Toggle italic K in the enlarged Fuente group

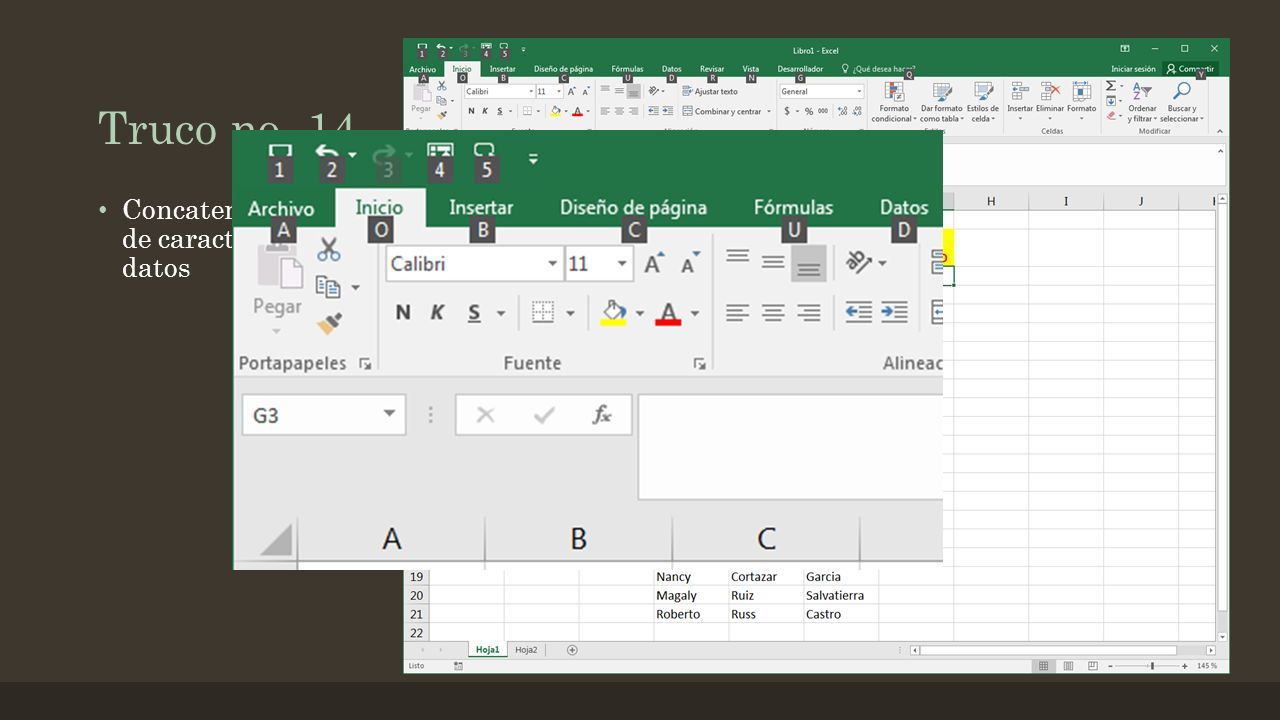[437, 312]
